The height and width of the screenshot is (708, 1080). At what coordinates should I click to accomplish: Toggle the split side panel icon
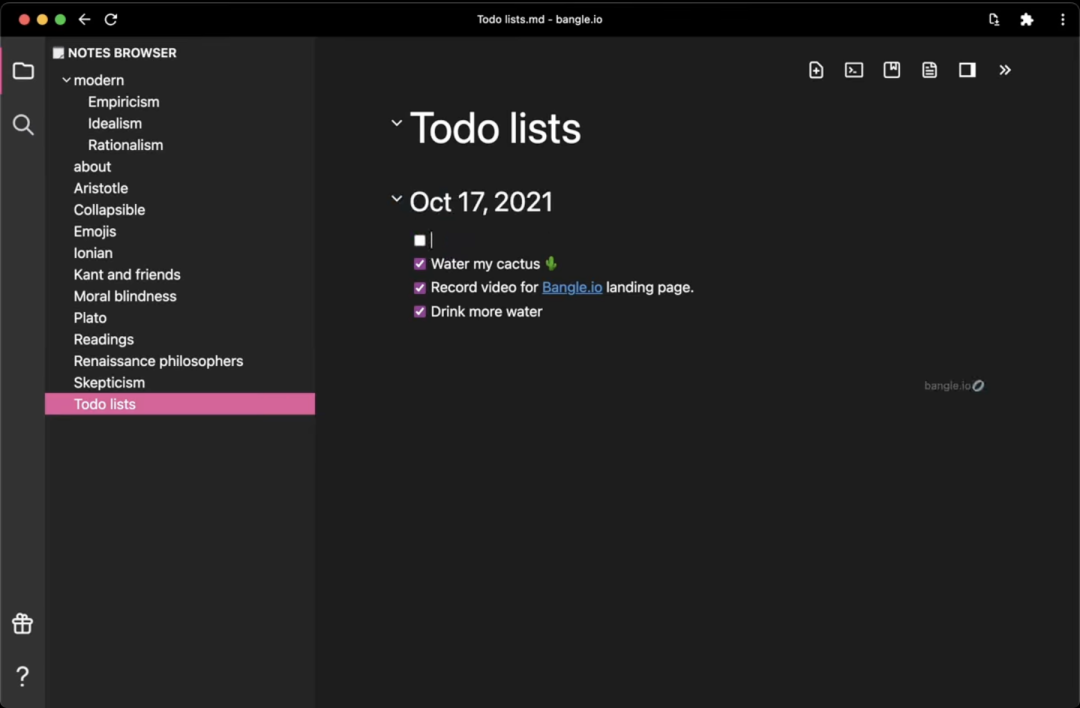coord(967,70)
